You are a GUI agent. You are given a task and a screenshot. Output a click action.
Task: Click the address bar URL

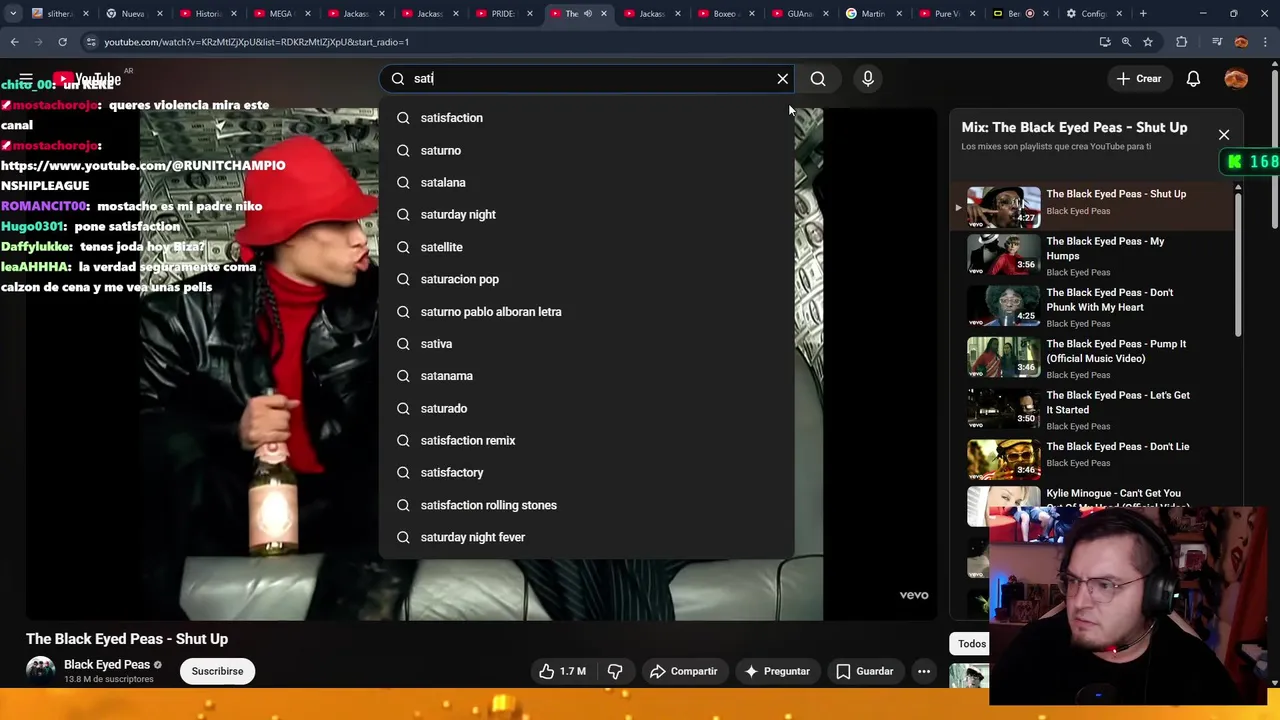pos(257,42)
